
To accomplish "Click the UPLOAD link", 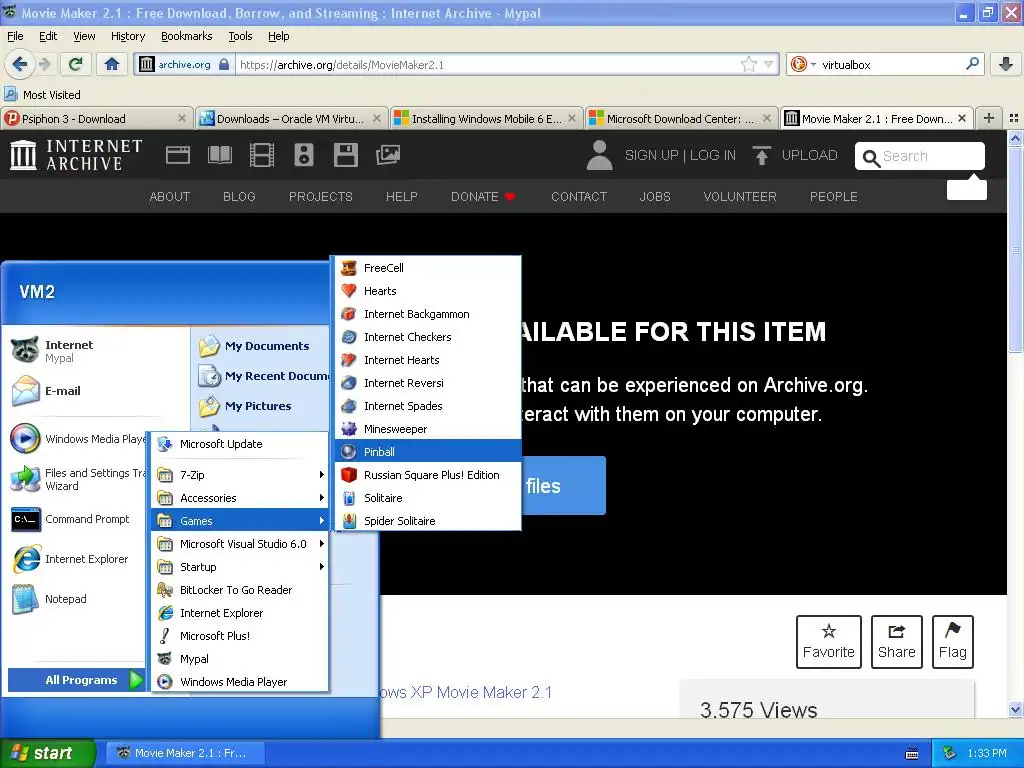I will pos(795,155).
